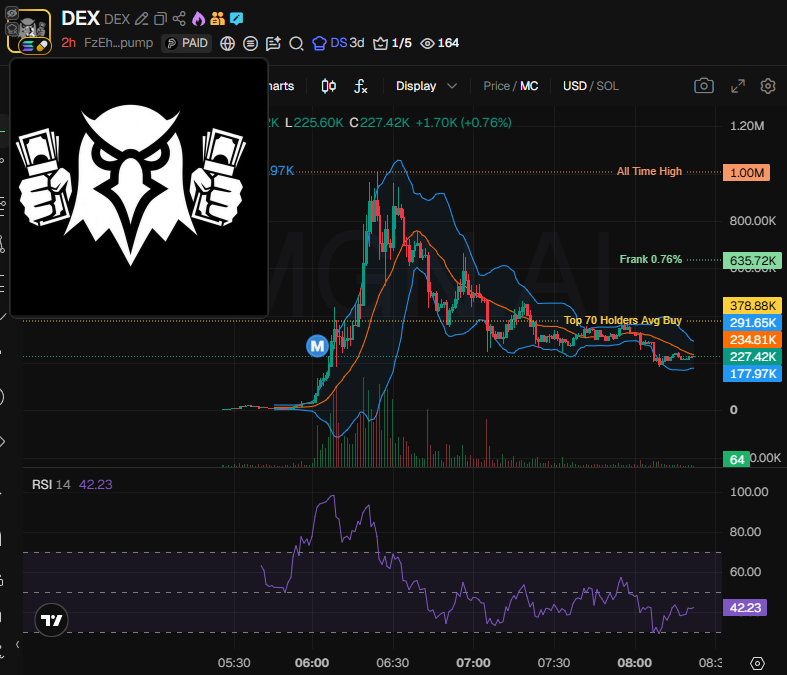The height and width of the screenshot is (675, 787).
Task: Search the token with magnifier icon
Action: click(x=296, y=44)
